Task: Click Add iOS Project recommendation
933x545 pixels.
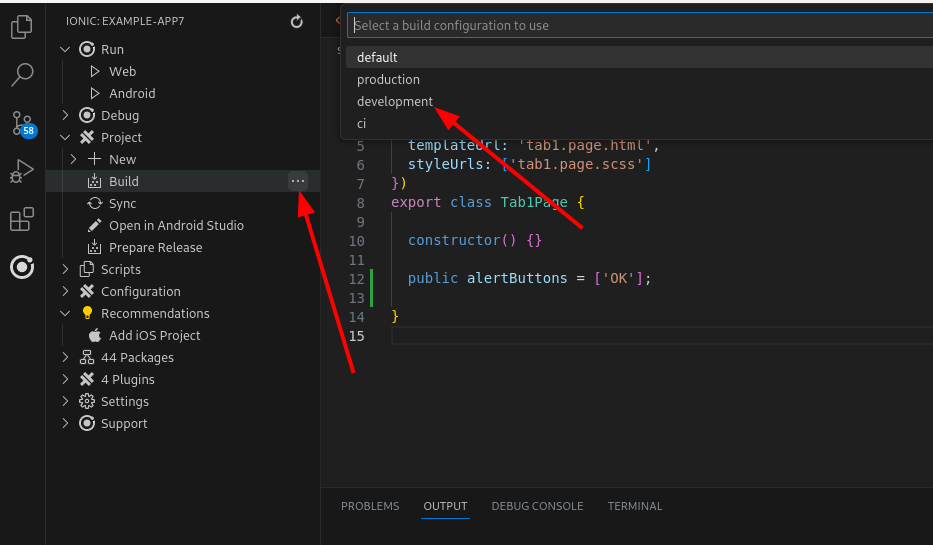Action: [x=154, y=335]
